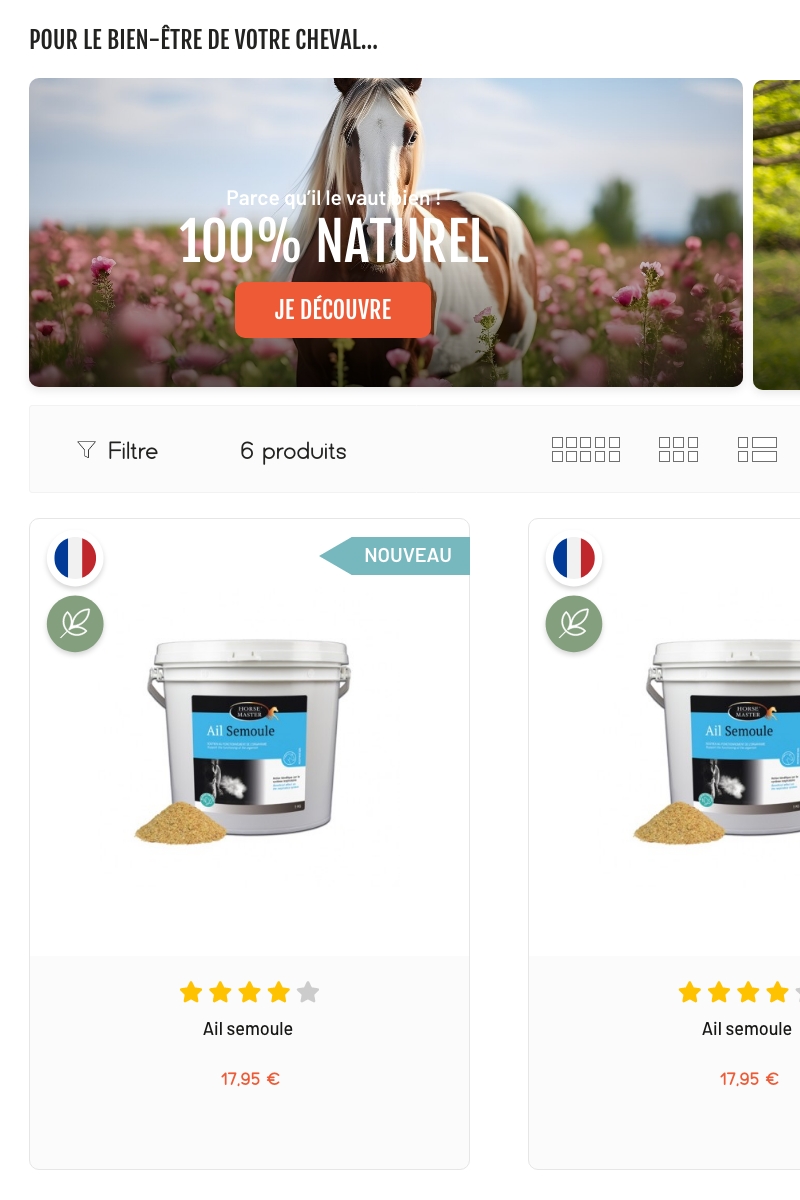Open the Filtre funnel icon
Image resolution: width=800 pixels, height=1200 pixels.
(86, 450)
